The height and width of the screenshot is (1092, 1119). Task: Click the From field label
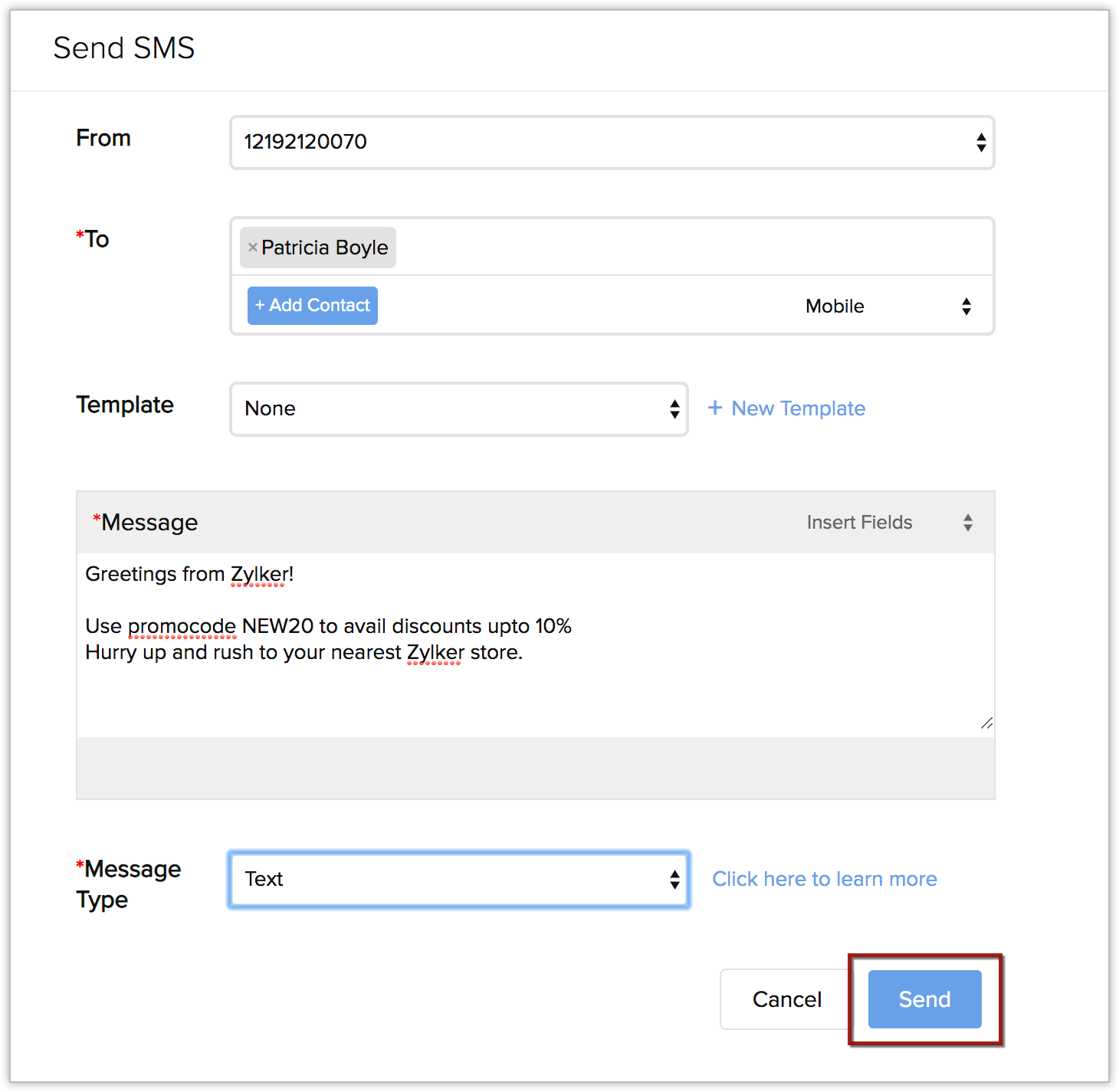coord(103,138)
